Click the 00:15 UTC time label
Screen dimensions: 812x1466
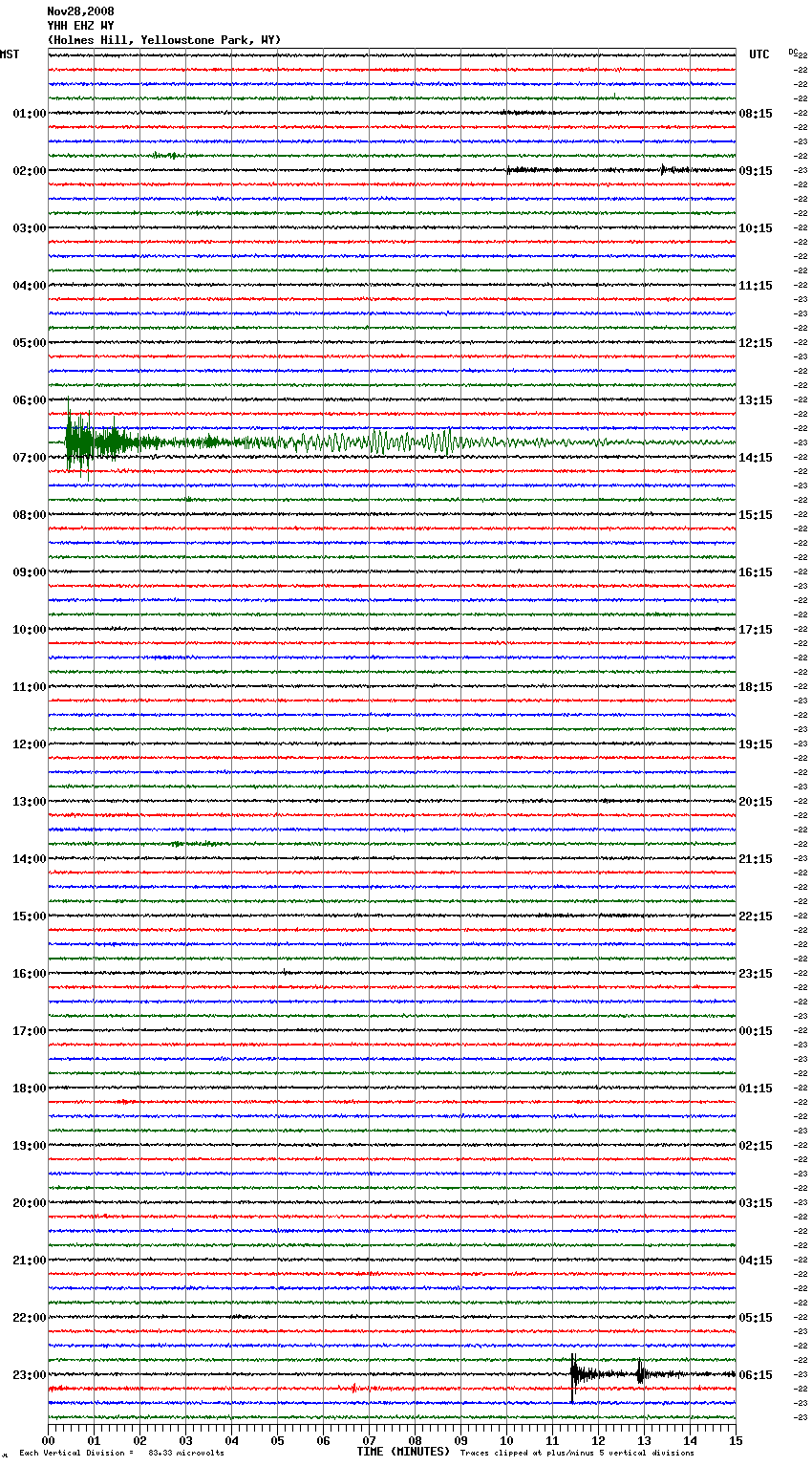pos(756,1031)
